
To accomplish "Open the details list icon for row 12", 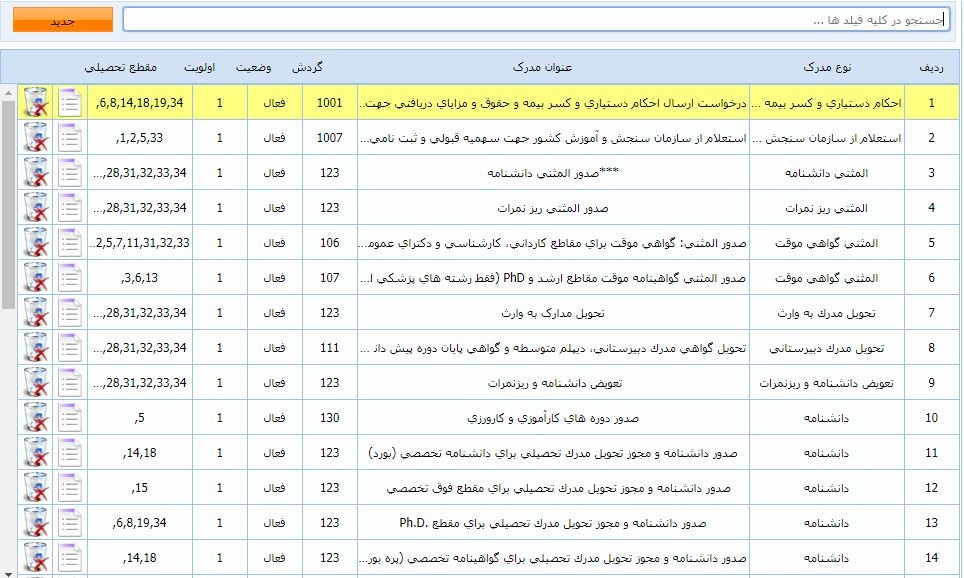I will click(x=71, y=488).
